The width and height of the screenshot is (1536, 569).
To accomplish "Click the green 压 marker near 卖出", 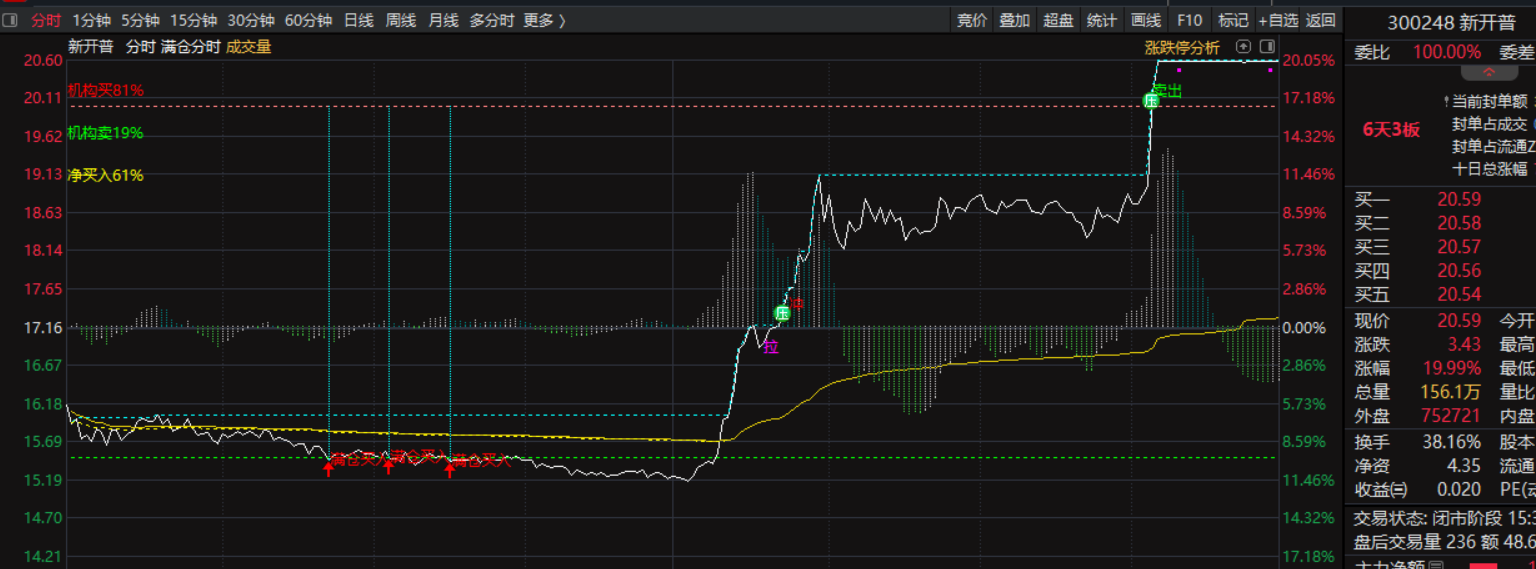I will coord(1151,100).
